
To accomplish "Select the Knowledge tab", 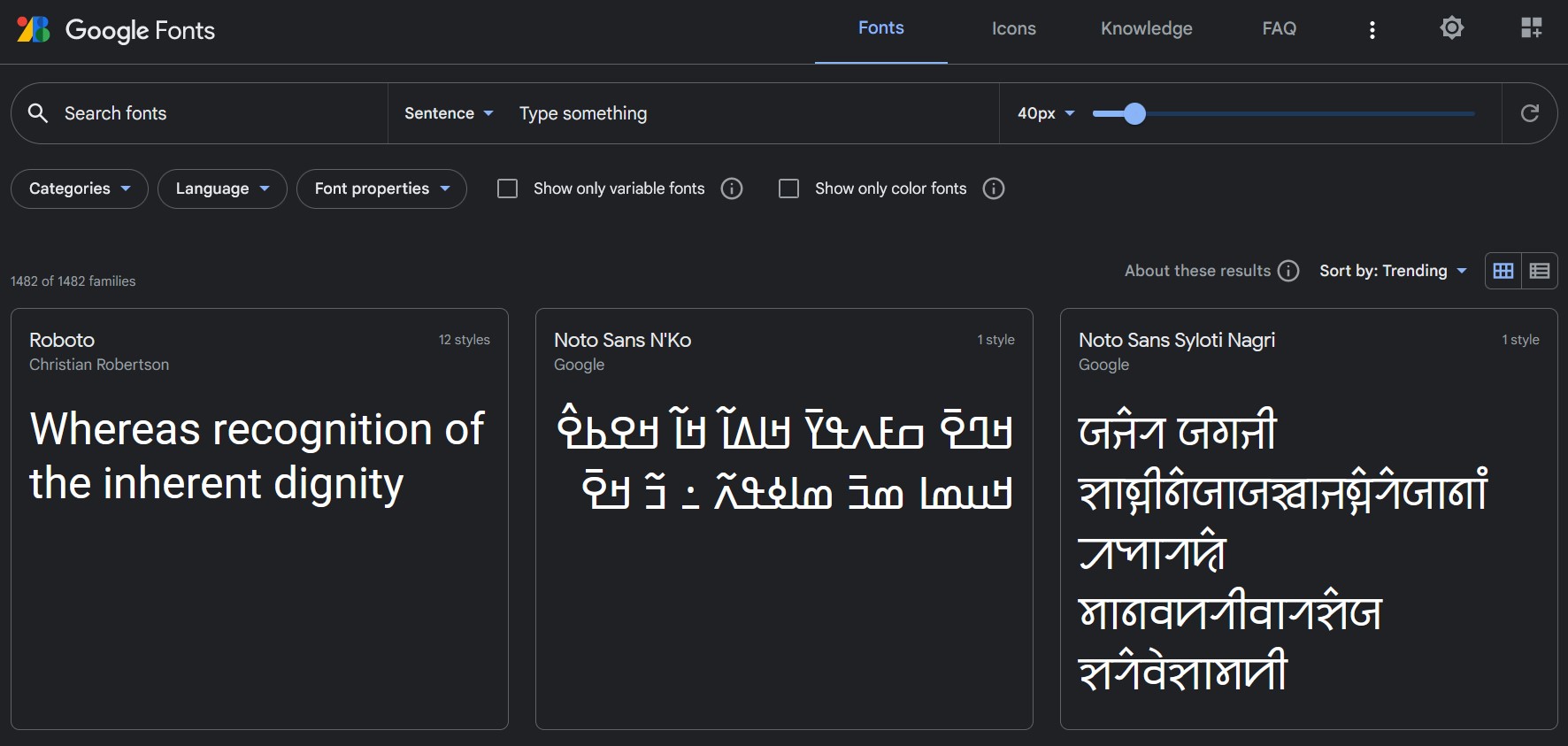I will 1147,28.
